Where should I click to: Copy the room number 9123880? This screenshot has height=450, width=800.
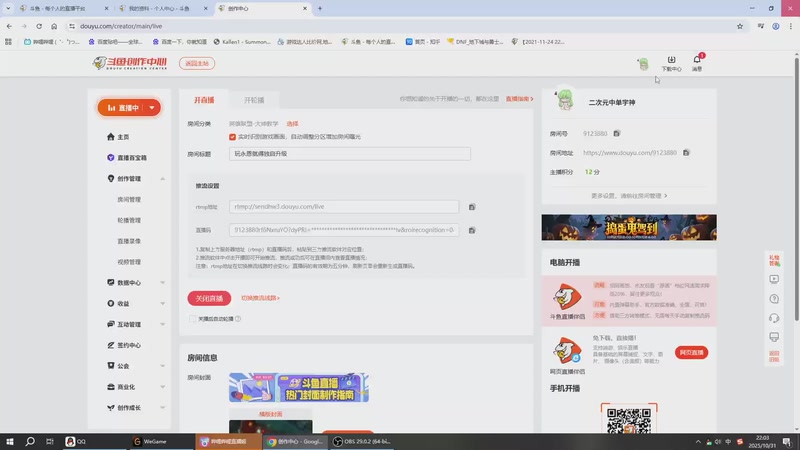(x=617, y=133)
